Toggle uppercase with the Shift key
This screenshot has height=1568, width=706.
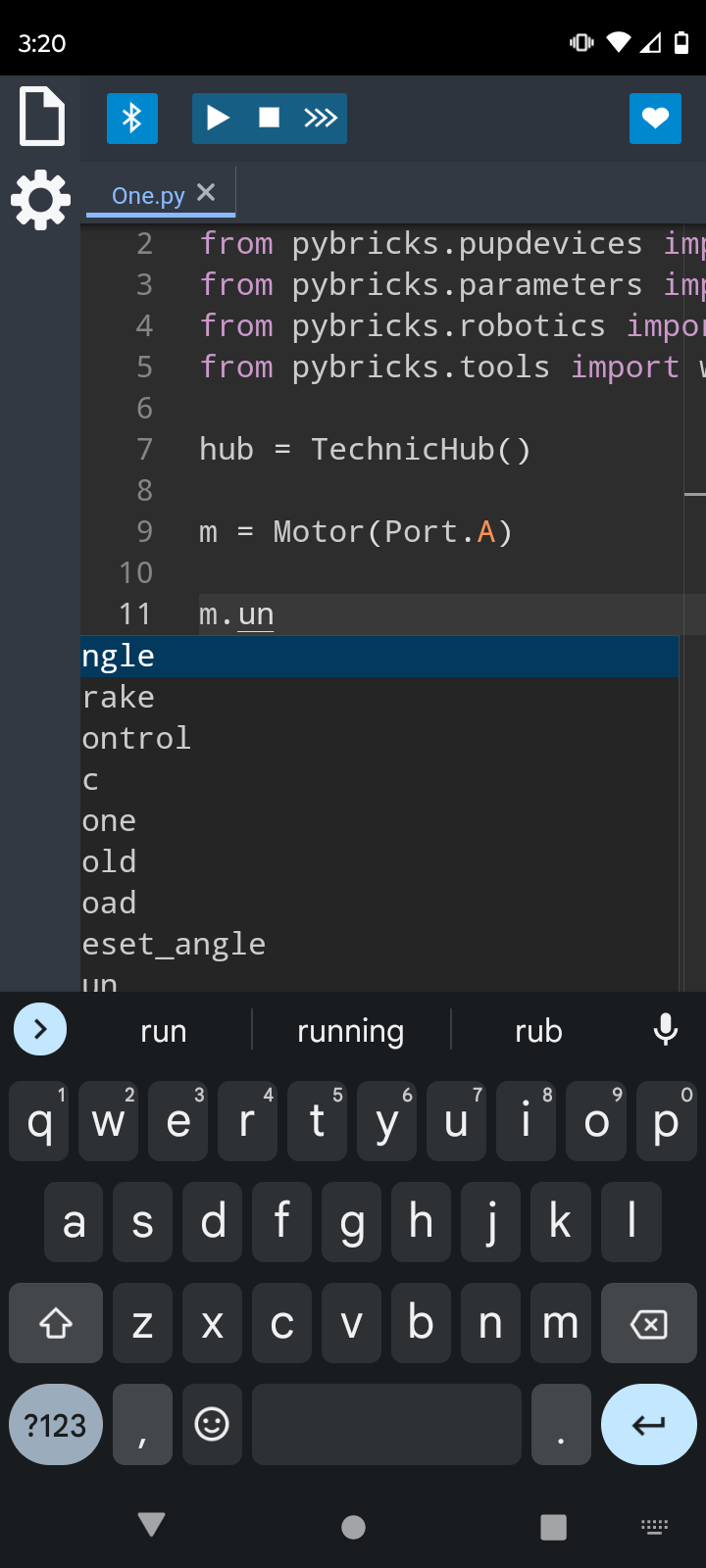(55, 1322)
